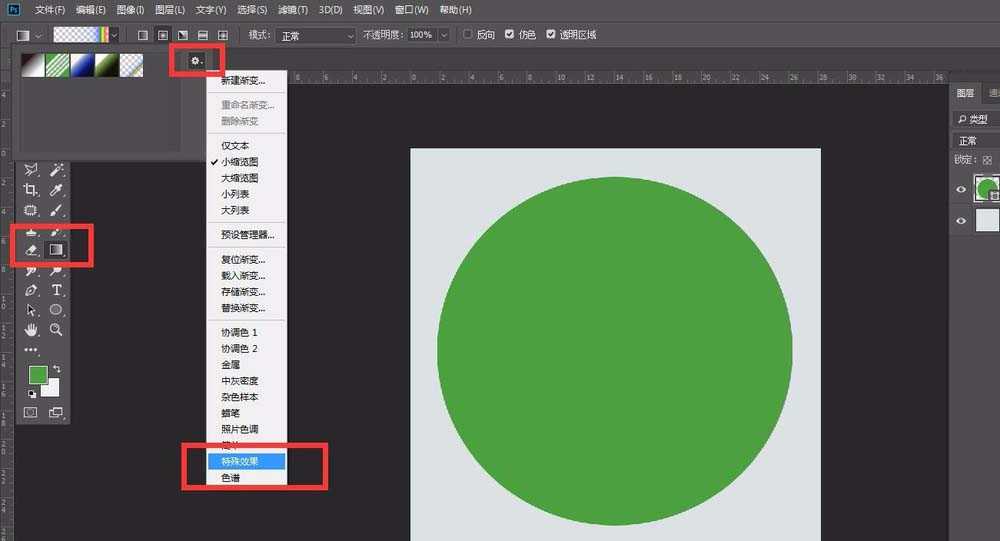Open the 模式 blend mode dropdown
Screen dimensions: 1000x541
coord(316,35)
